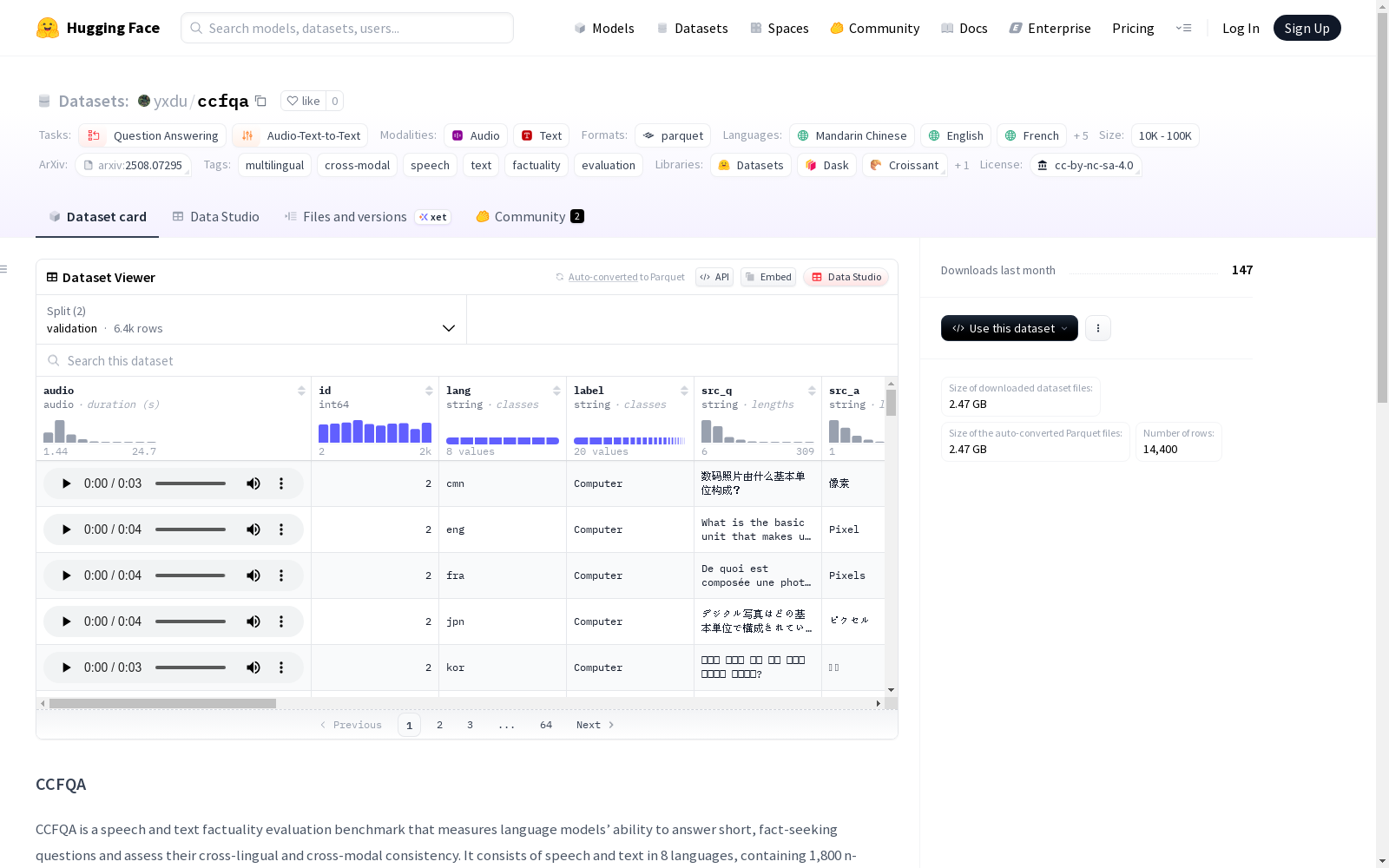Open the Docs nav item
This screenshot has height=868, width=1389.
[964, 28]
